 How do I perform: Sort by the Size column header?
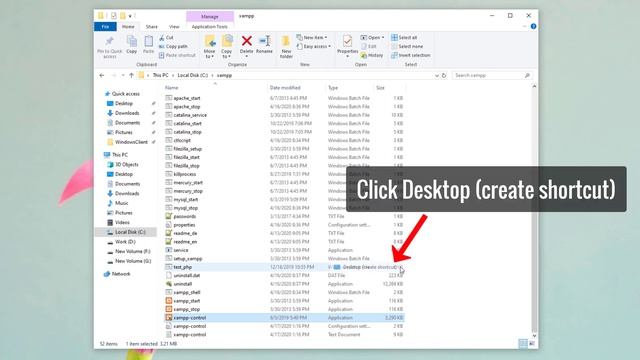380,88
